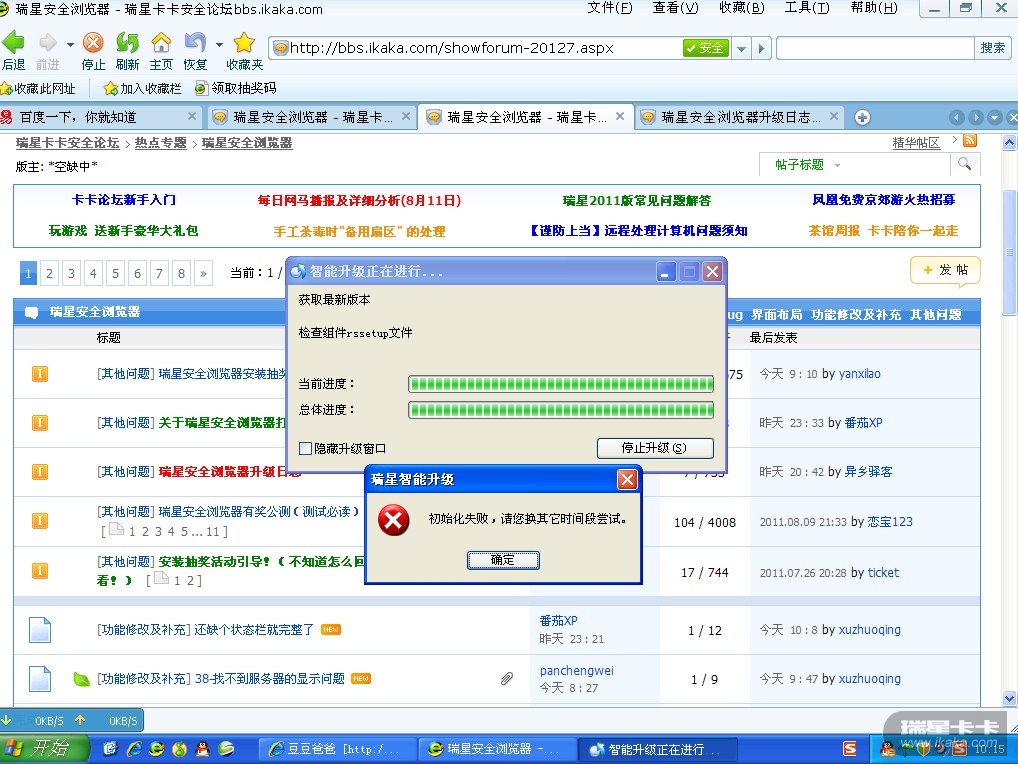Viewport: 1018px width, 764px height.
Task: Close the 瑞星智能升级 error dialog
Action: tap(627, 479)
